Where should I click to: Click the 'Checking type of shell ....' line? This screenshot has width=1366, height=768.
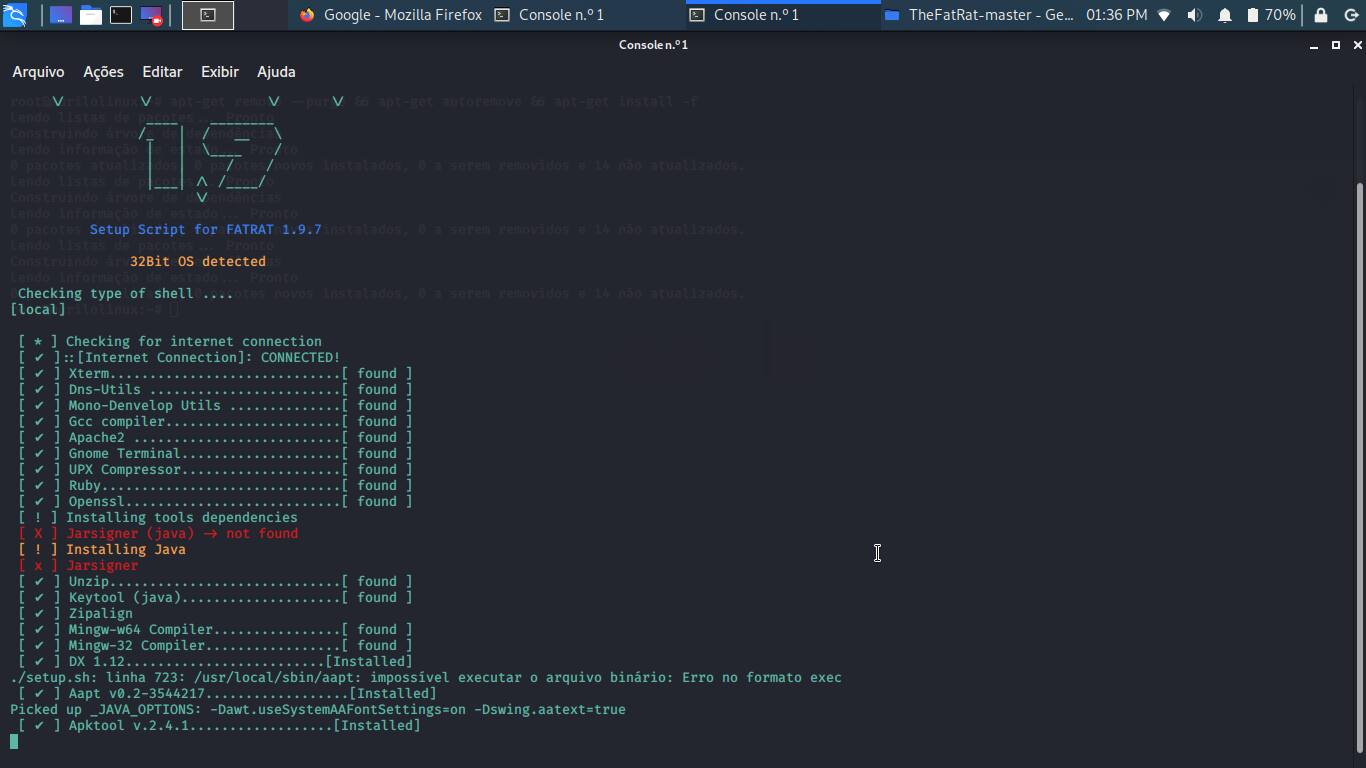[125, 293]
